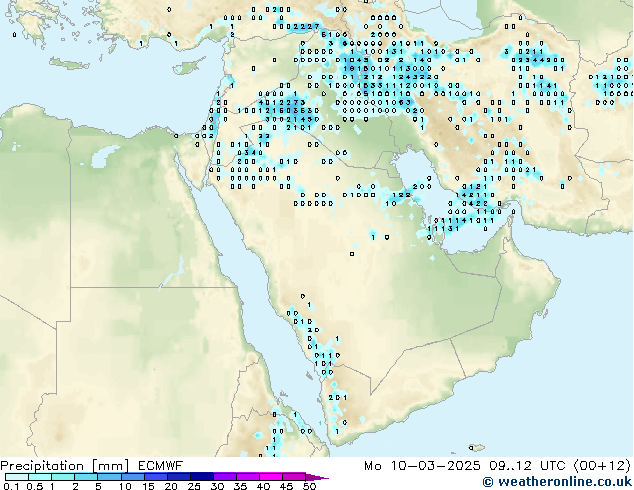Click the 2–5 mm legend swatch
The height and width of the screenshot is (490, 634).
pos(86,477)
